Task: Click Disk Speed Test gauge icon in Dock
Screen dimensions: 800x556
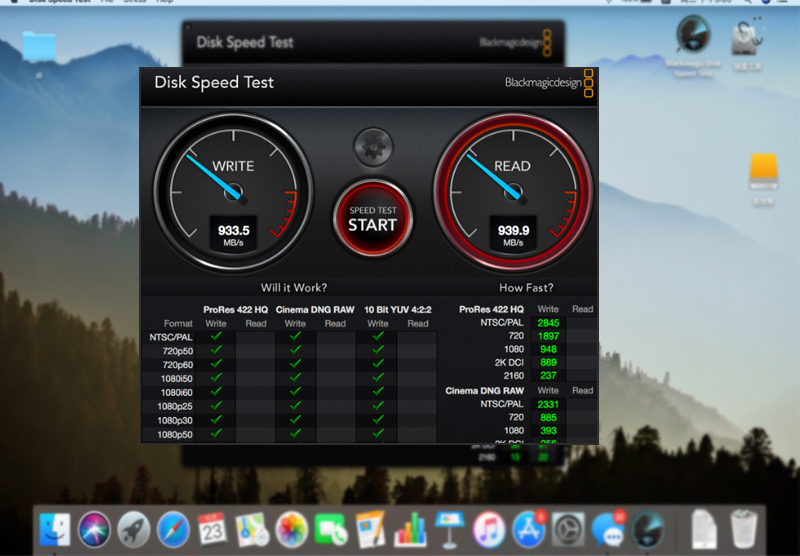Action: 647,529
